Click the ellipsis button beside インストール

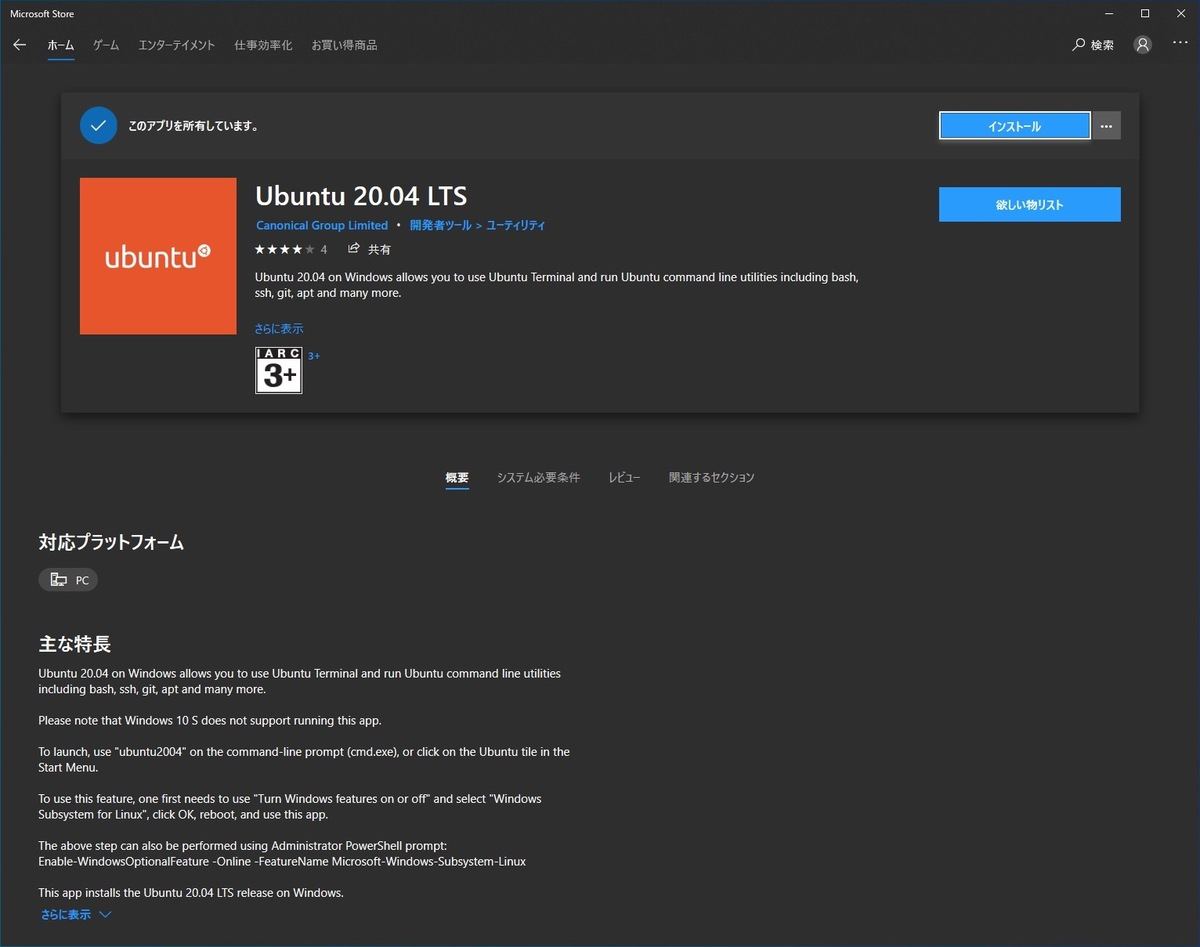point(1106,126)
